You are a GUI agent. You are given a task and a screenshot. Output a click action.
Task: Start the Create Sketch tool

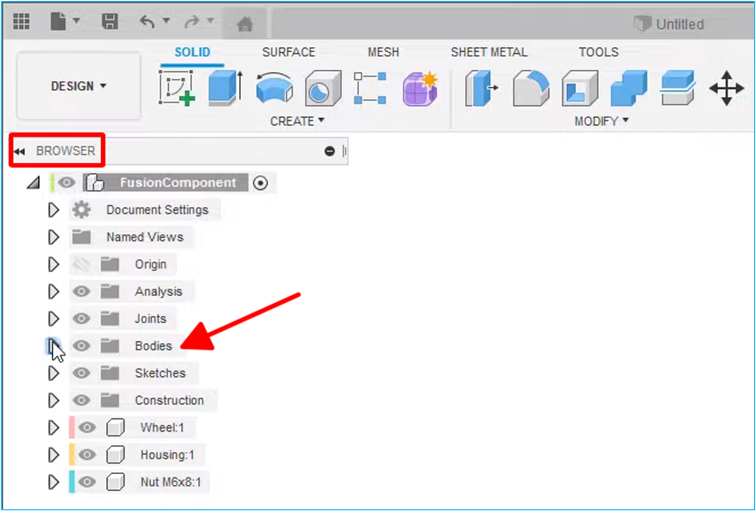tap(177, 88)
